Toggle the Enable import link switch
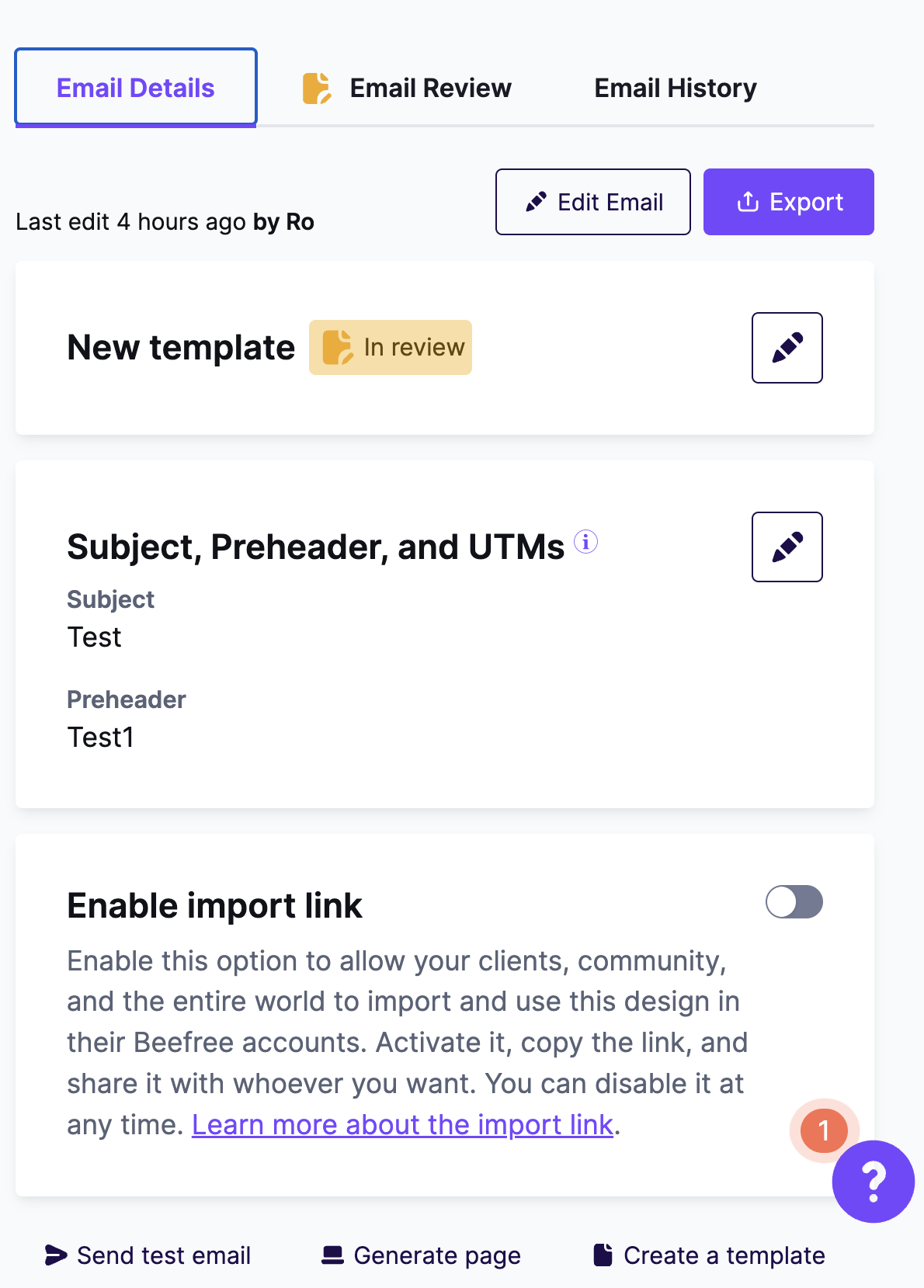This screenshot has height=1288, width=924. point(794,902)
